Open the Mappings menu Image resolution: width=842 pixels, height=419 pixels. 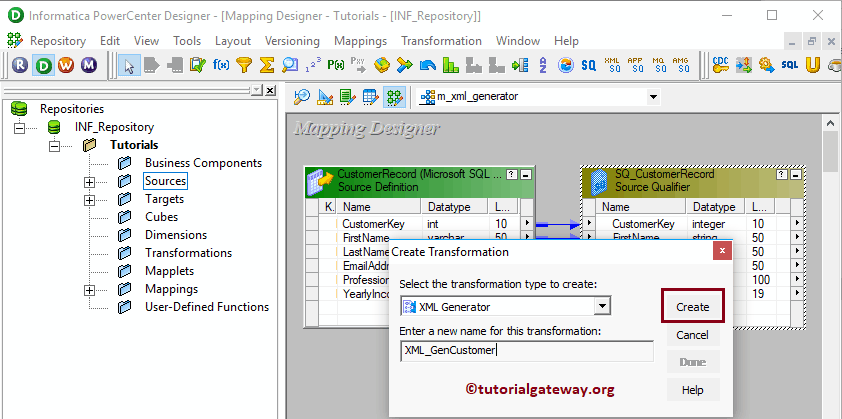click(x=360, y=41)
